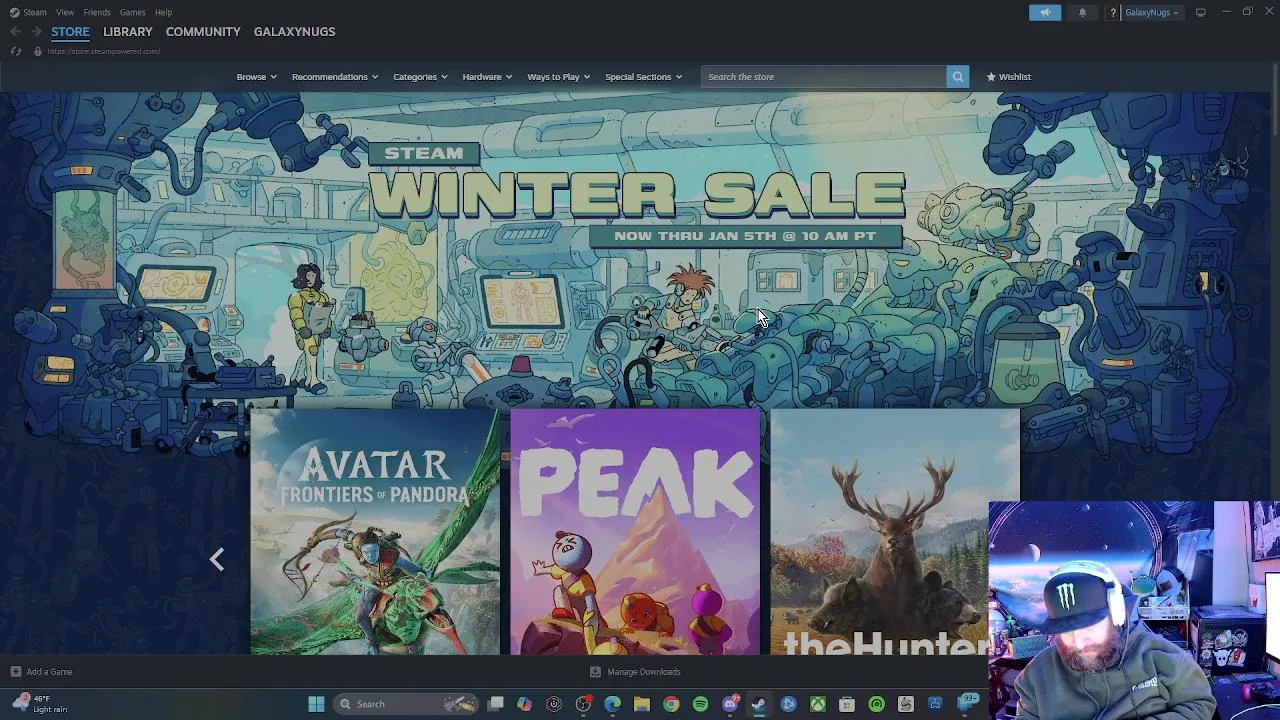
Task: Open Microsoft Edge from the taskbar
Action: (612, 704)
